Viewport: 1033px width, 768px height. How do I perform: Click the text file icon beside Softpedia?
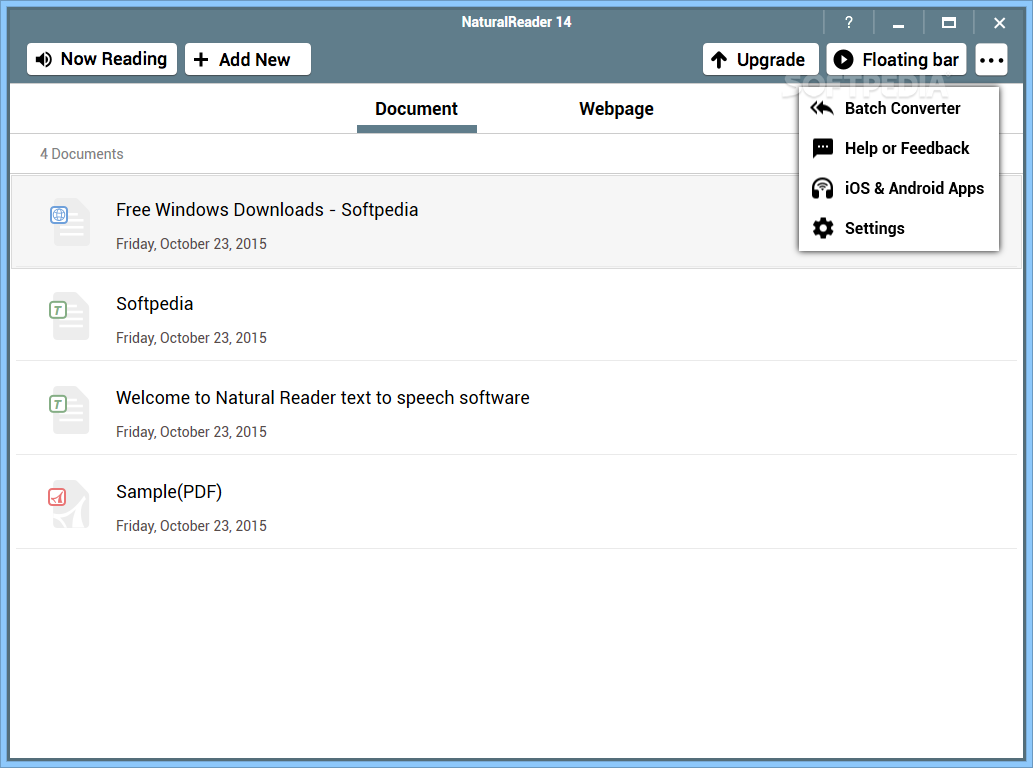(x=69, y=316)
